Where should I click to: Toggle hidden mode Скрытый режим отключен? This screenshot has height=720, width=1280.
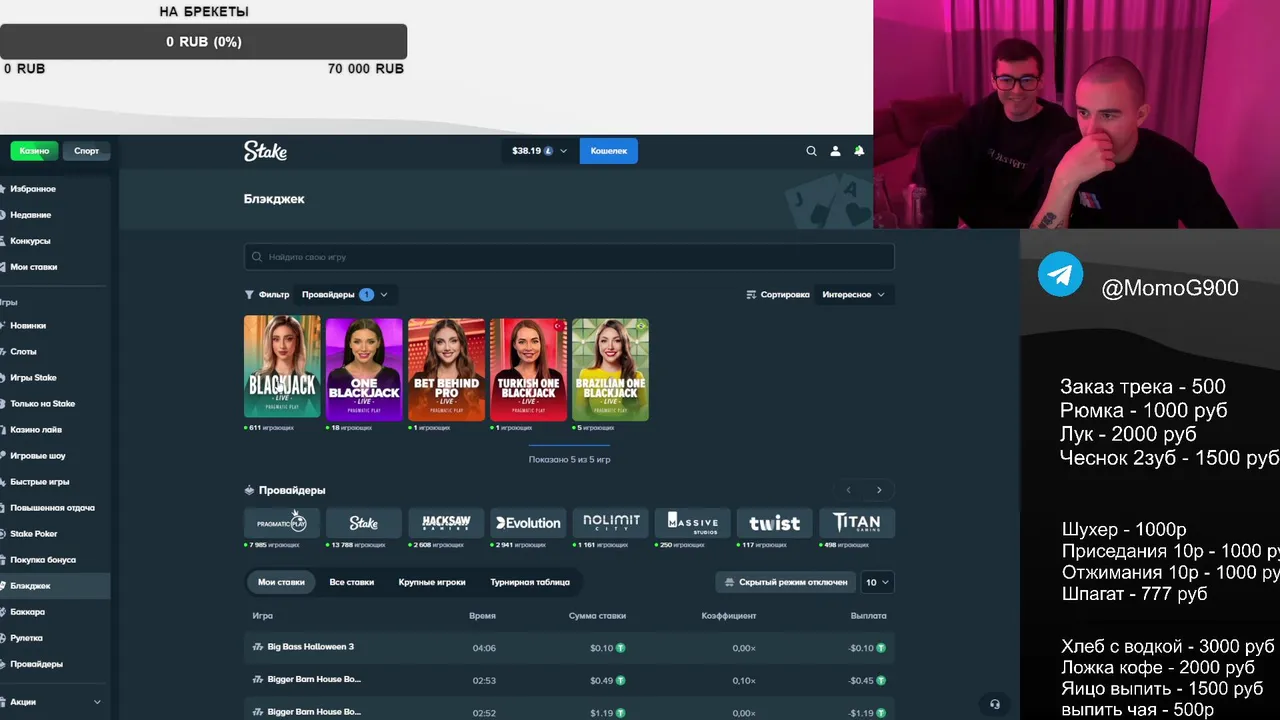click(785, 582)
